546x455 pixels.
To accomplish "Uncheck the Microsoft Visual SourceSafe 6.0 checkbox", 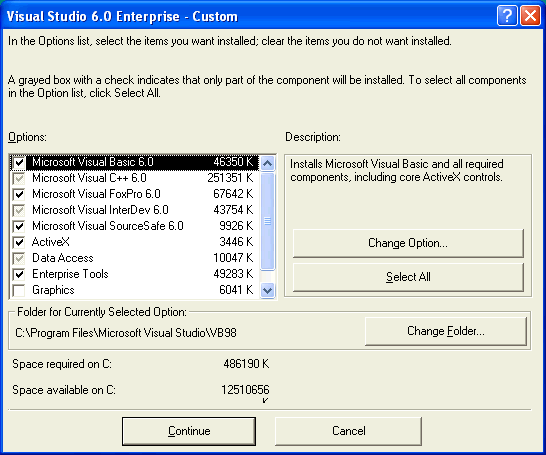I will pyautogui.click(x=19, y=226).
